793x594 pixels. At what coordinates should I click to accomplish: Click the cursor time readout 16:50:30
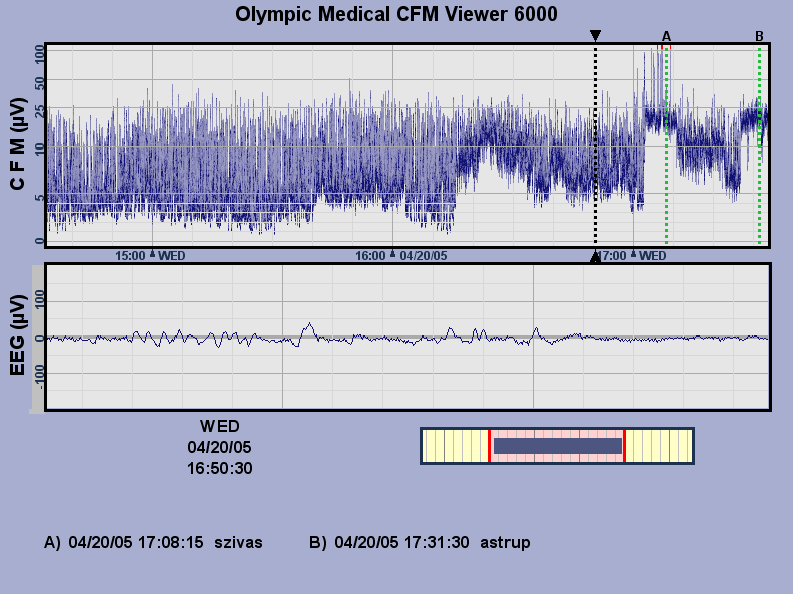tap(219, 469)
